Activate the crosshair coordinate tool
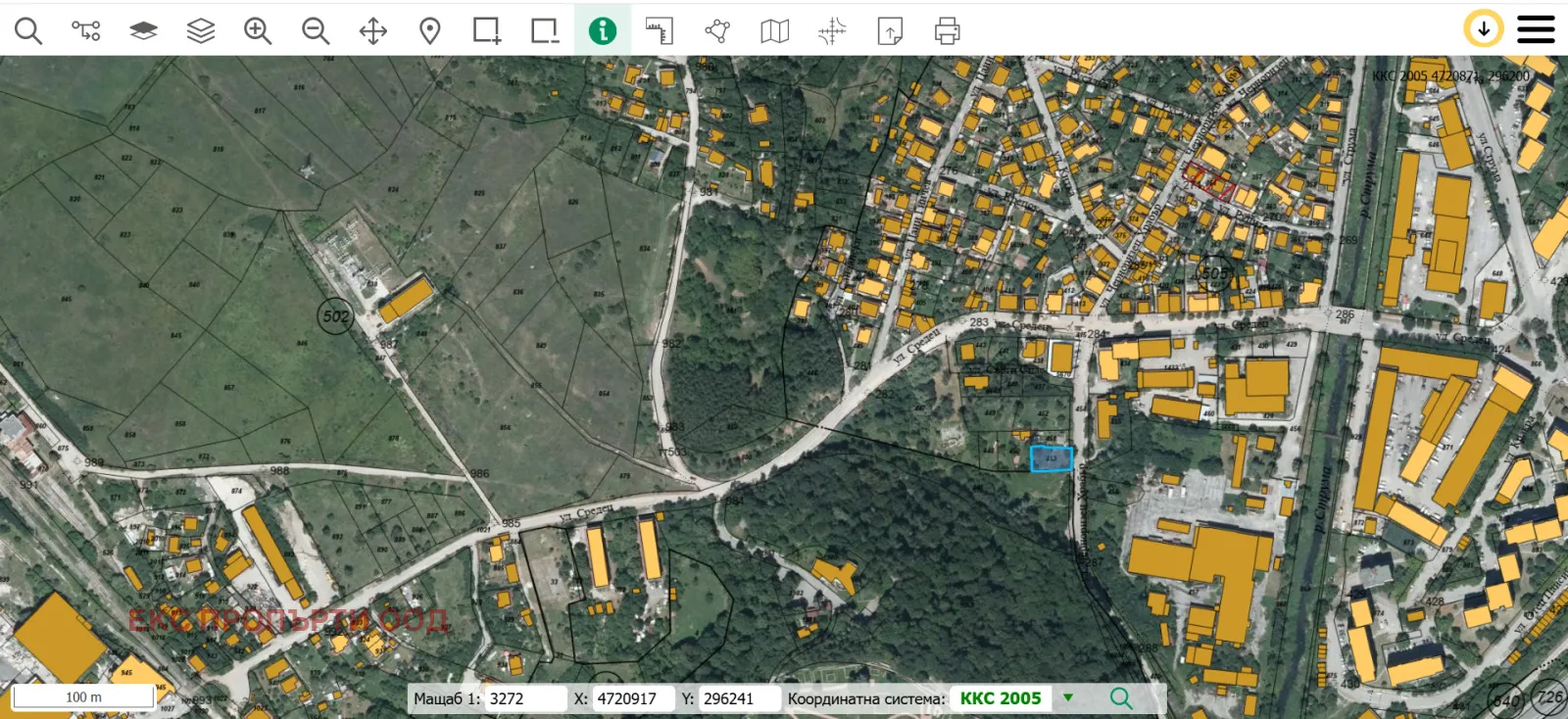Viewport: 1568px width, 719px height. [832, 31]
